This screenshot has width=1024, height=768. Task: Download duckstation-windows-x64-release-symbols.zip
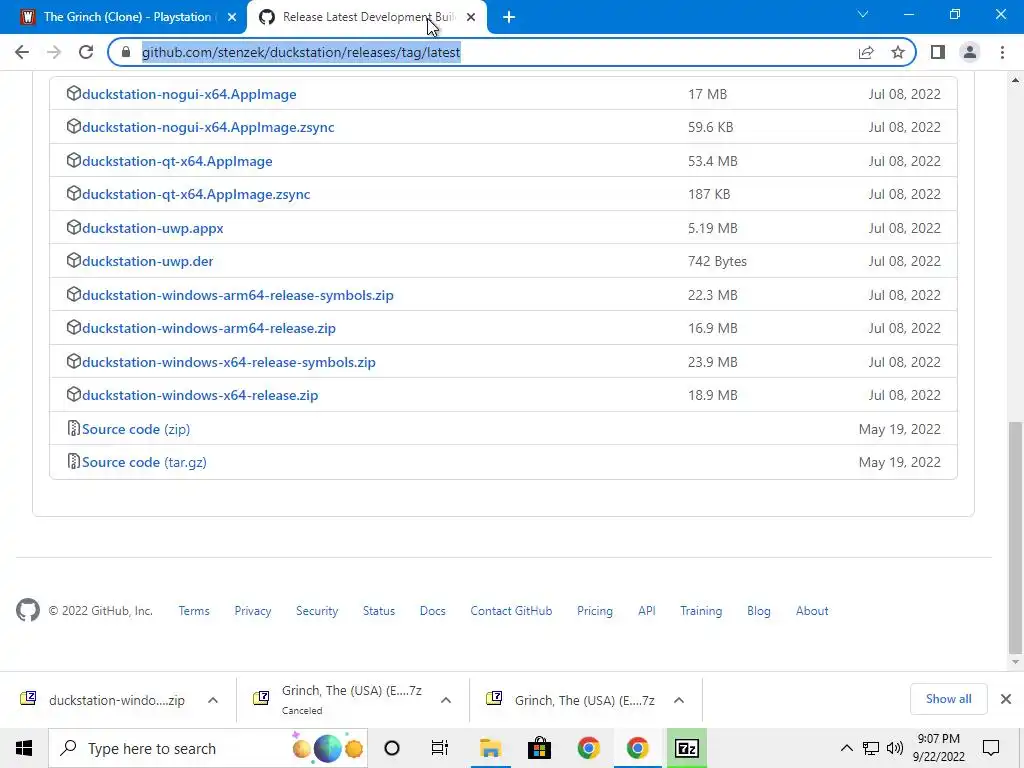point(229,362)
